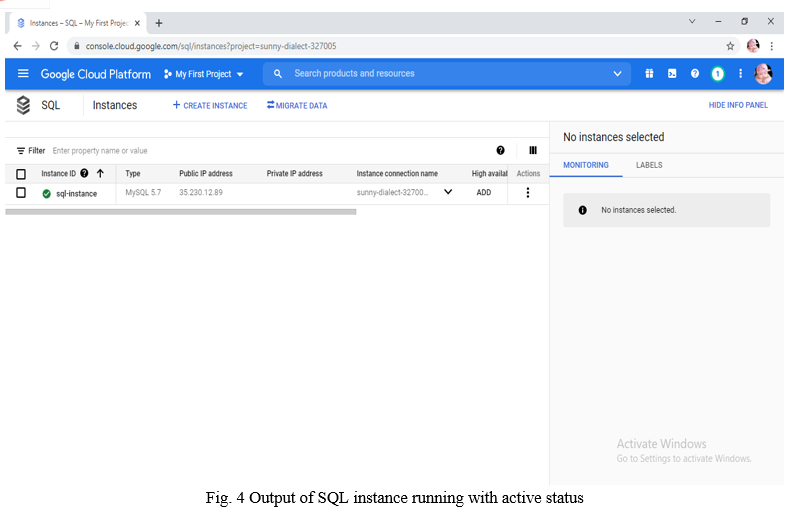Click the Chrome profile avatar

click(x=753, y=46)
